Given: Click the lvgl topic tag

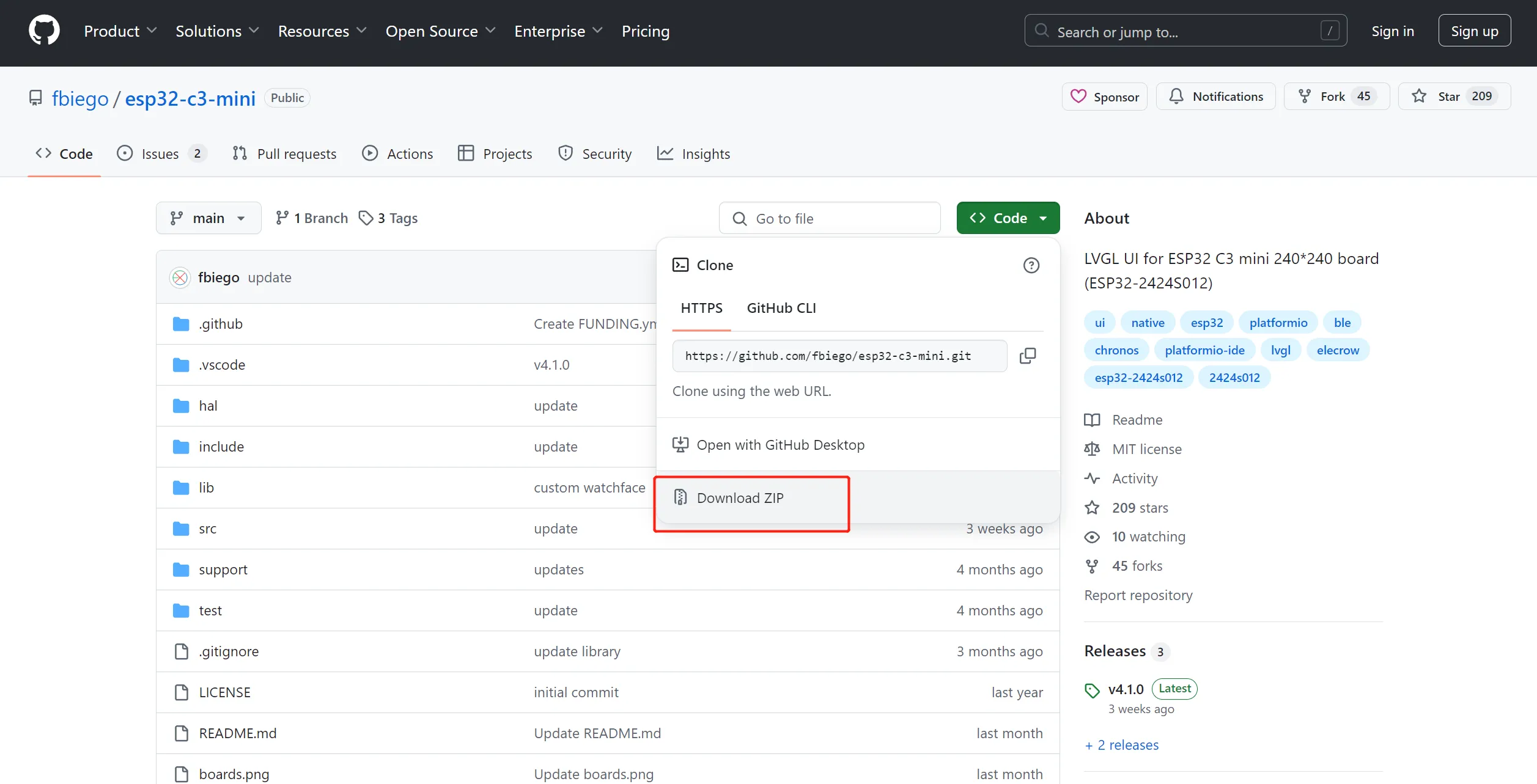Looking at the screenshot, I should (x=1280, y=350).
